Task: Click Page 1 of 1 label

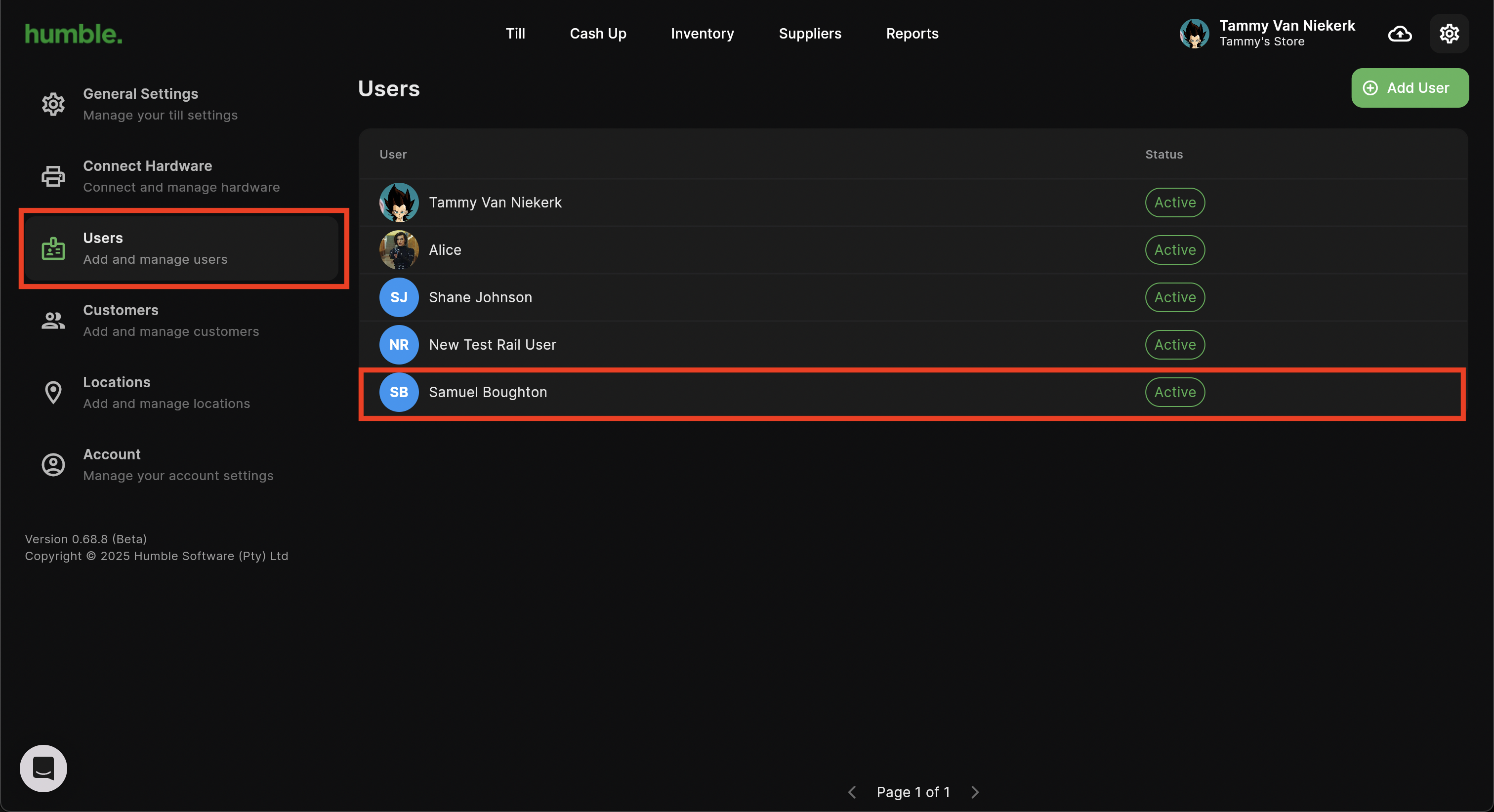Action: point(913,792)
